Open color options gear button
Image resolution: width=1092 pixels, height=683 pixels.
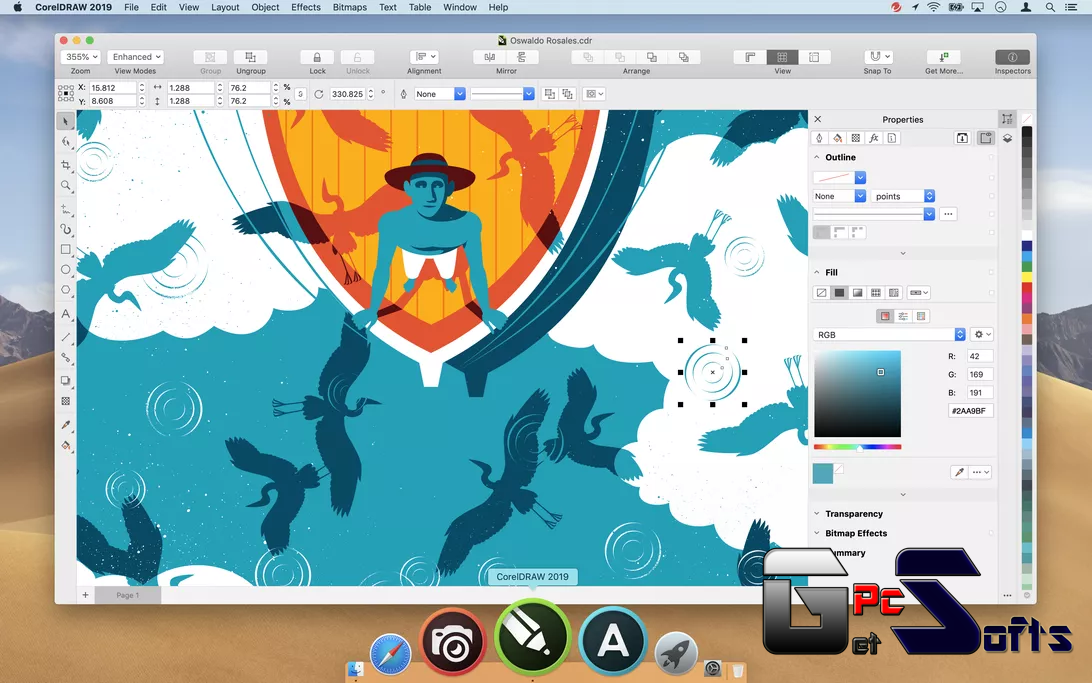(981, 335)
